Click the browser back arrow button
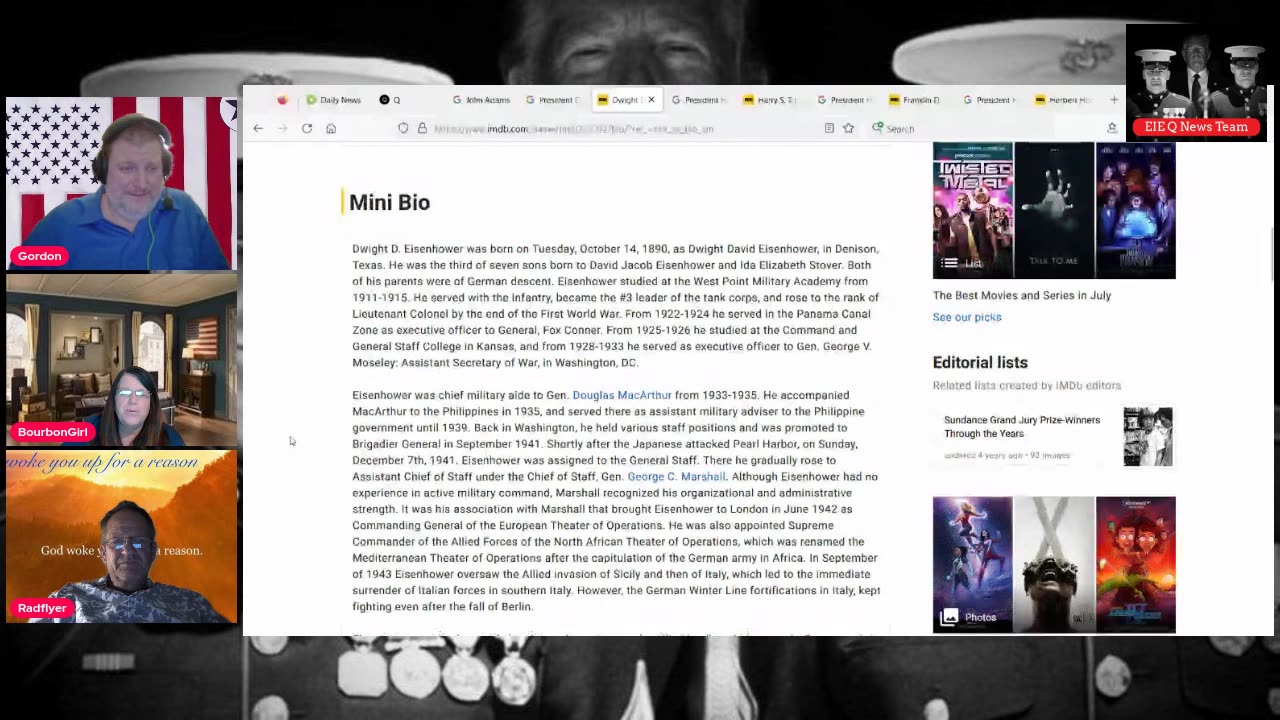Viewport: 1280px width, 720px height. tap(258, 128)
